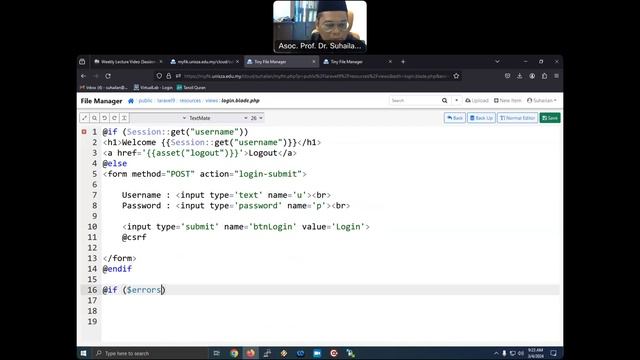Screen dimensions: 640x360
Task: Open the public breadcrumb folder
Action: 145,100
